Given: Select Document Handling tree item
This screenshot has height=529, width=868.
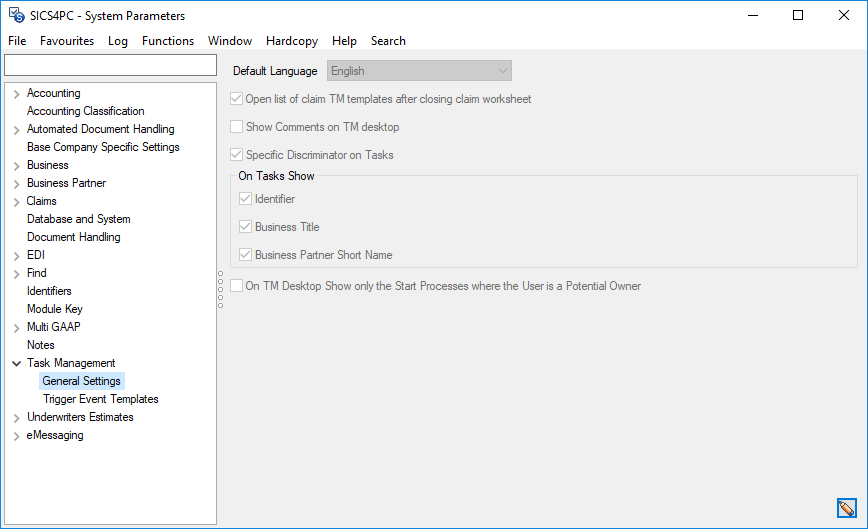Looking at the screenshot, I should (74, 237).
